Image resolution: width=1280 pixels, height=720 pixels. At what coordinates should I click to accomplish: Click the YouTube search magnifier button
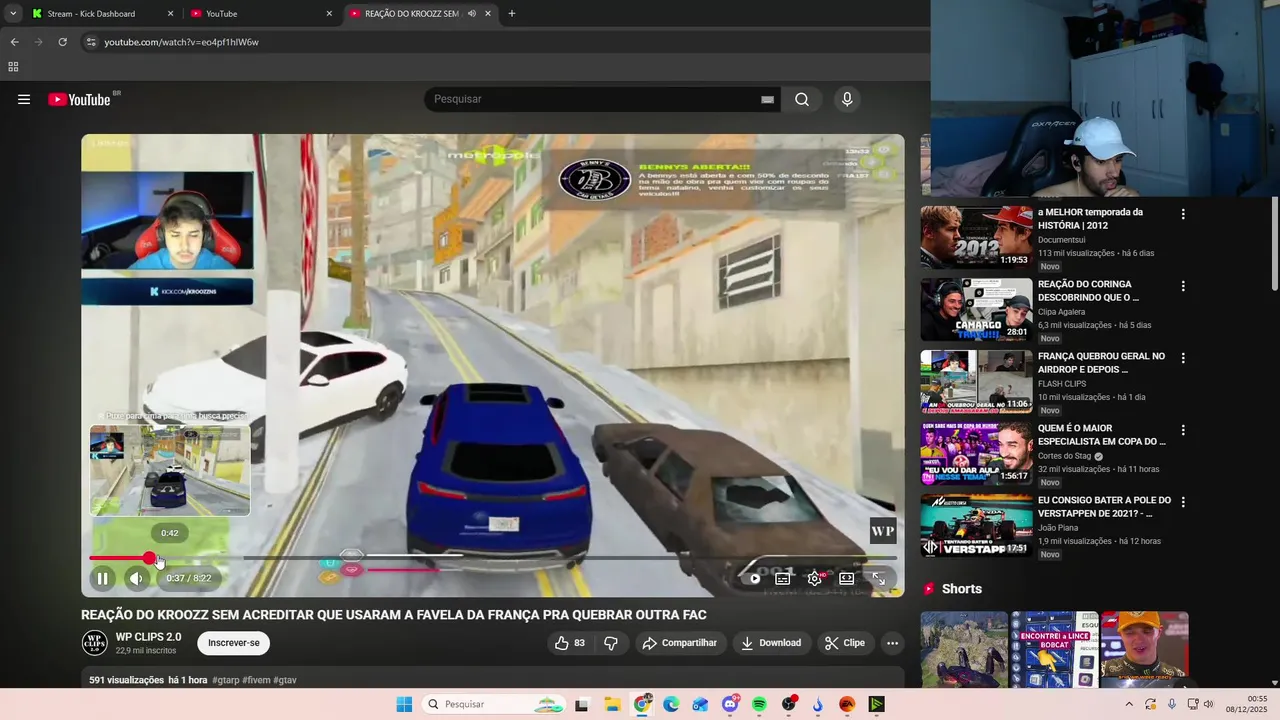(802, 99)
